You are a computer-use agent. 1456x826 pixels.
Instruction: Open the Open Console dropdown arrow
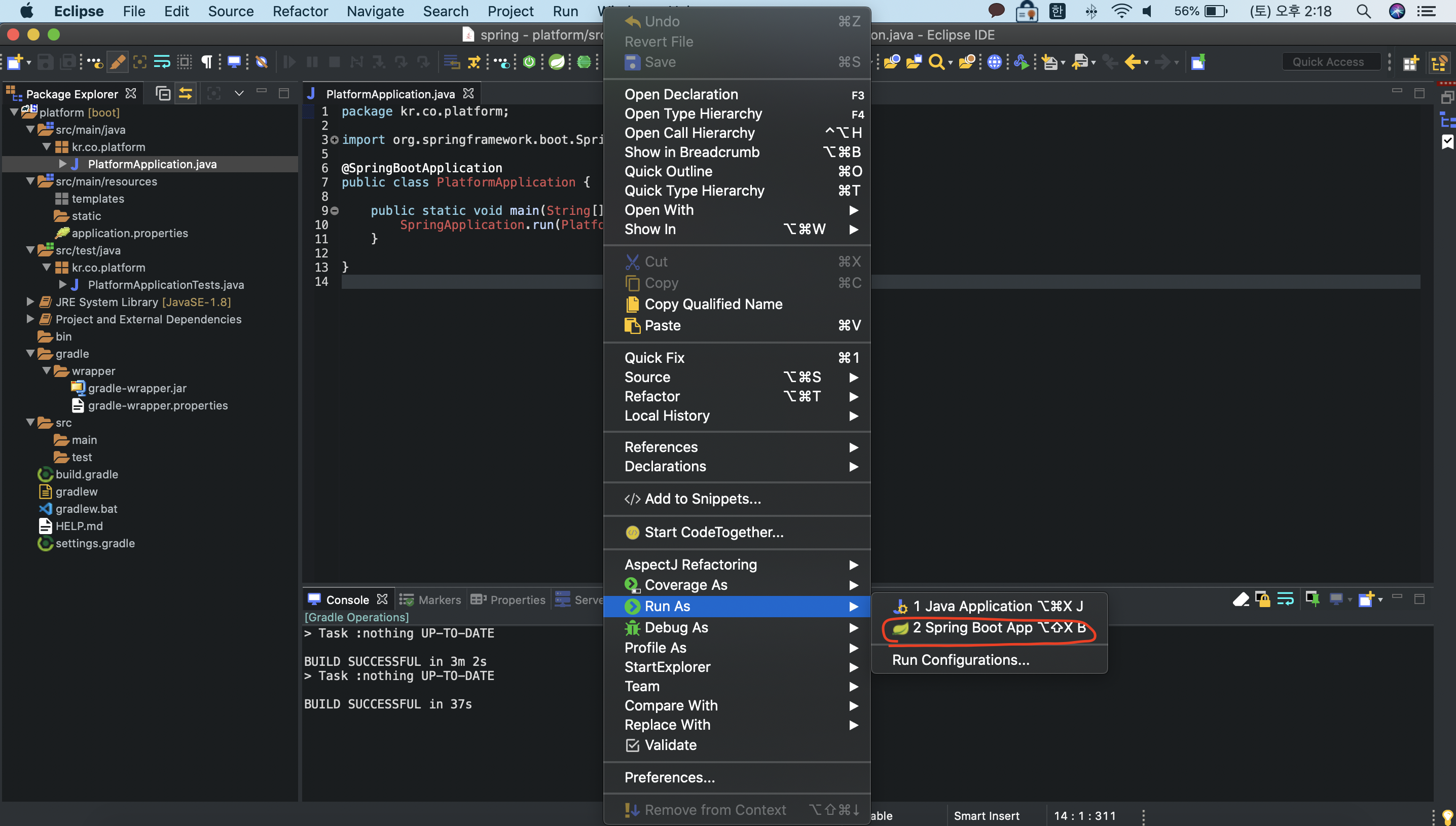(x=1380, y=599)
